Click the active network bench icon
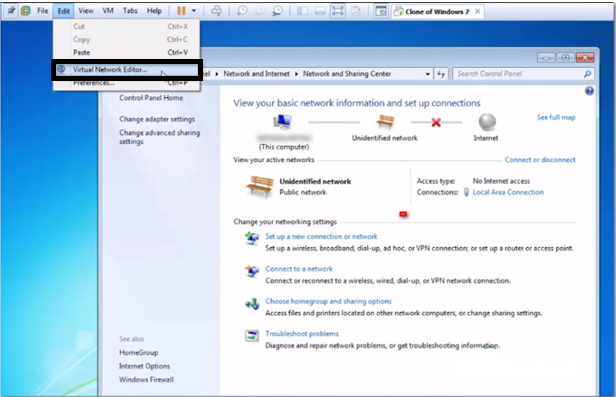The image size is (616, 397). 260,186
